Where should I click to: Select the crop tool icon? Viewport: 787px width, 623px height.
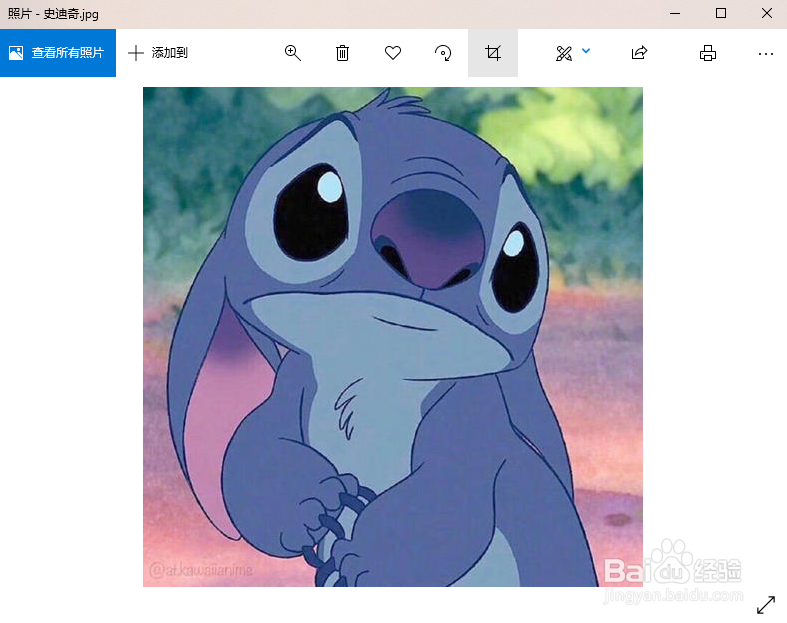[x=493, y=53]
